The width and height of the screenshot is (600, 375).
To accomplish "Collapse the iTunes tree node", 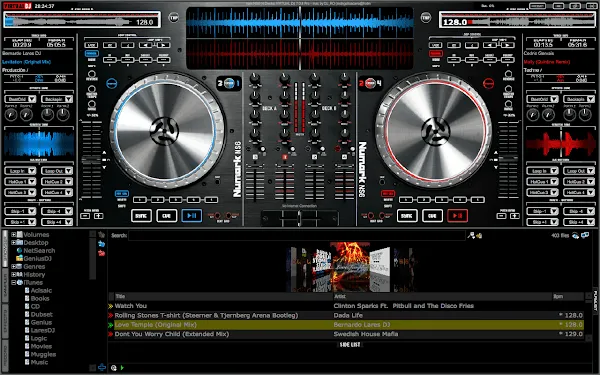I will pos(13,282).
